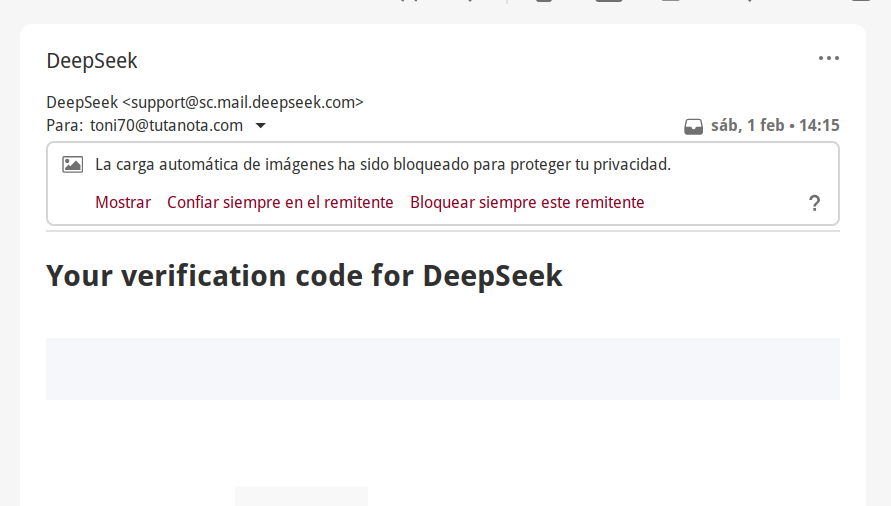Click the inbox folder icon beside the date

click(x=693, y=126)
